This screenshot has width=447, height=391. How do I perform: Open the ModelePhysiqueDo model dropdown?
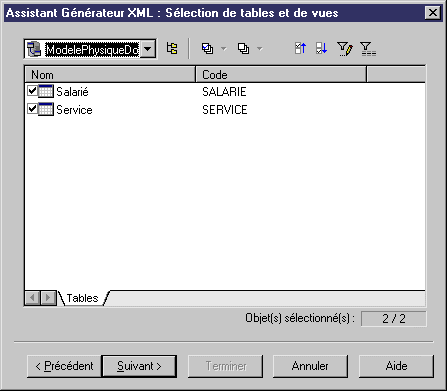tap(147, 49)
